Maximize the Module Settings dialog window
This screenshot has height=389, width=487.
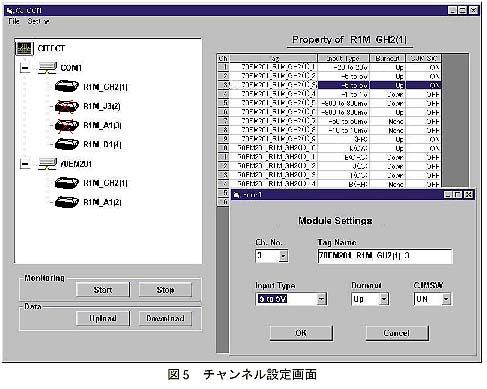pos(458,195)
